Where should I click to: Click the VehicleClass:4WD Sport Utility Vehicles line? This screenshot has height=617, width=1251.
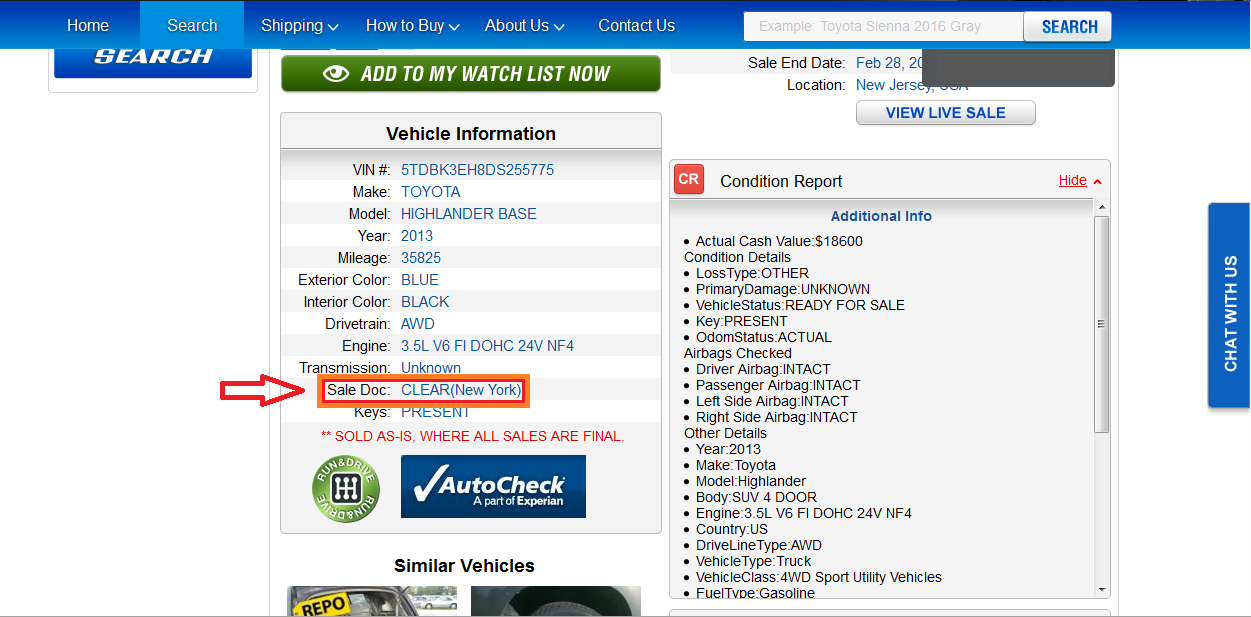pyautogui.click(x=819, y=577)
